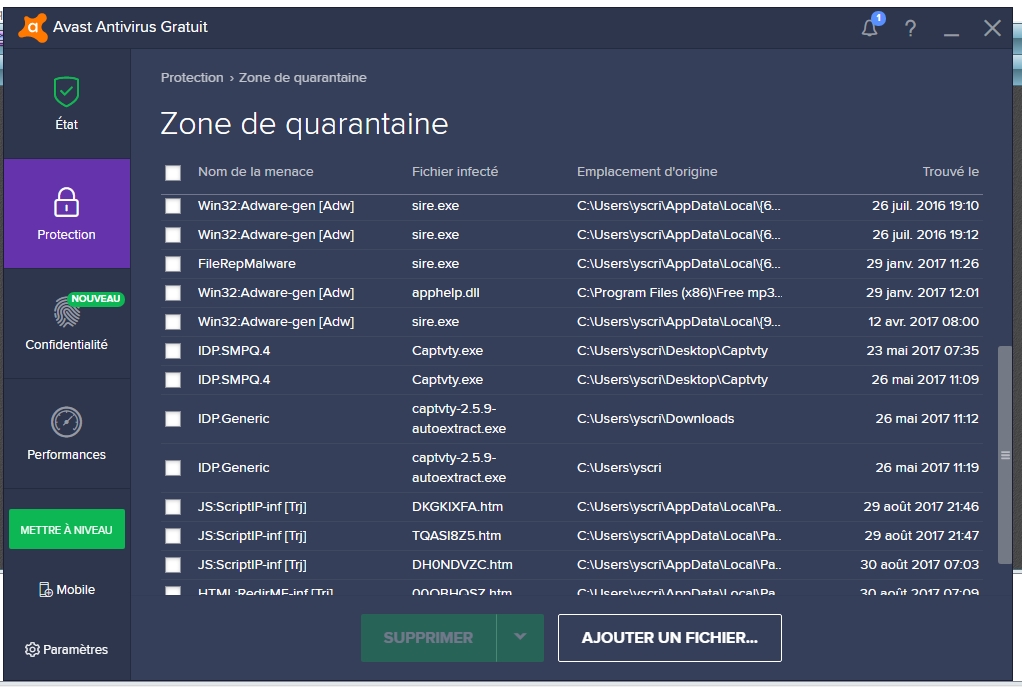Screen dimensions: 1022x687
Task: Check the apphelp.dll row checkbox
Action: 173,293
